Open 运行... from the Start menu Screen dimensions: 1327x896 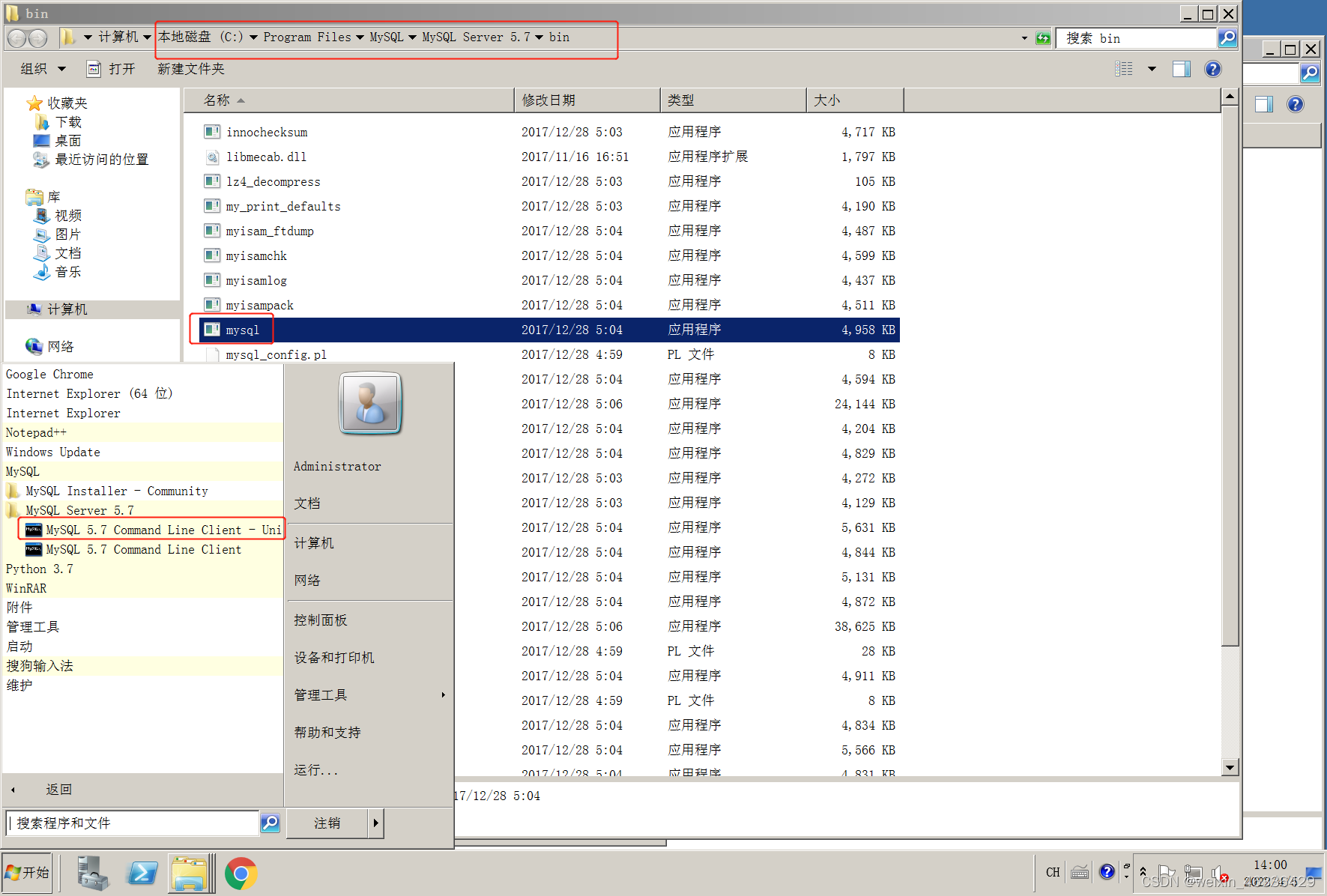pyautogui.click(x=316, y=770)
